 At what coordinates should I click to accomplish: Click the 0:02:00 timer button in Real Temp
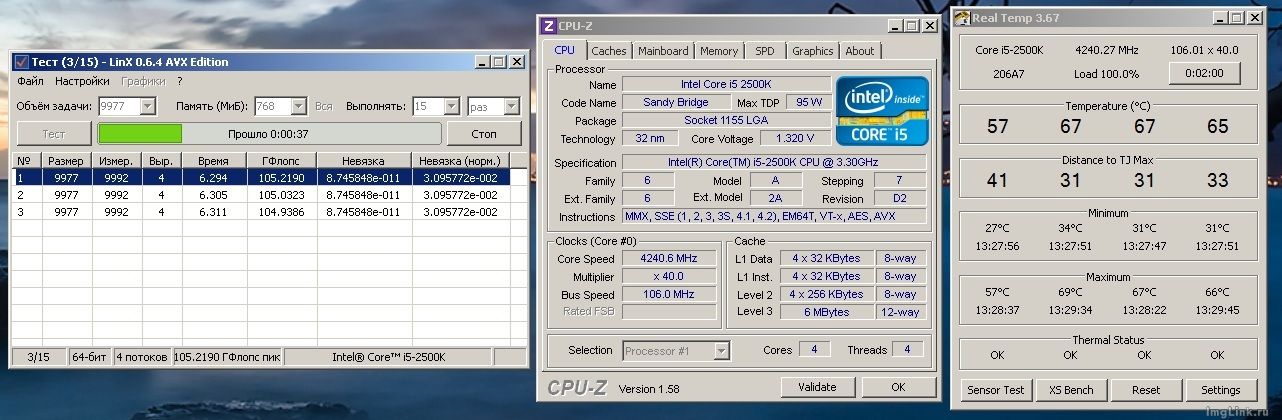click(x=1204, y=74)
